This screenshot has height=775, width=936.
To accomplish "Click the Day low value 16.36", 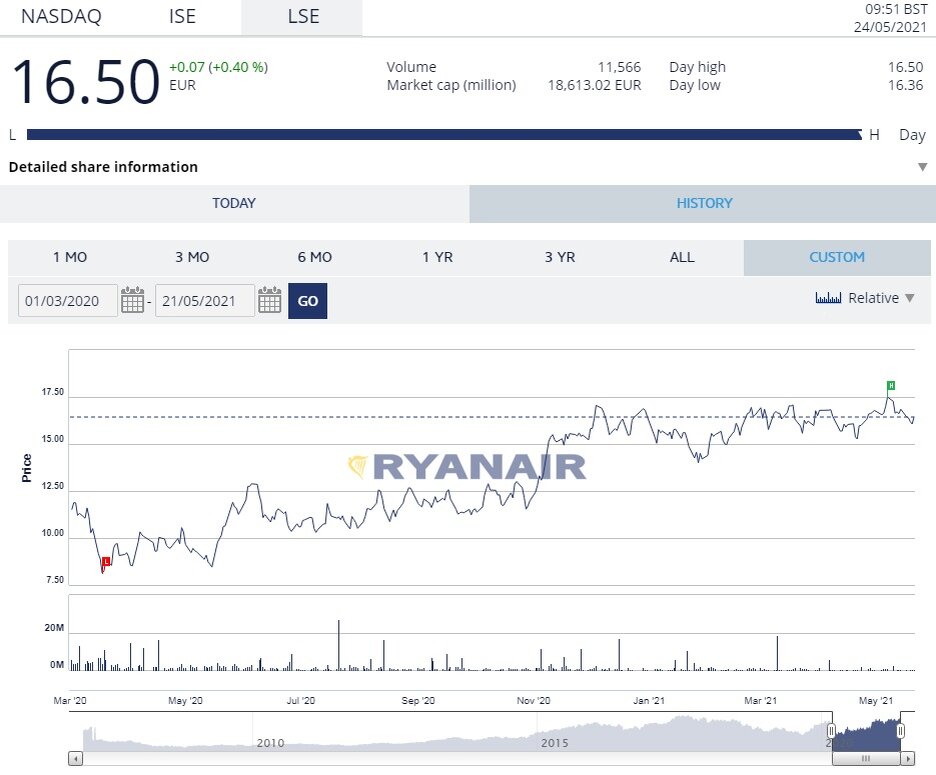I will point(905,85).
